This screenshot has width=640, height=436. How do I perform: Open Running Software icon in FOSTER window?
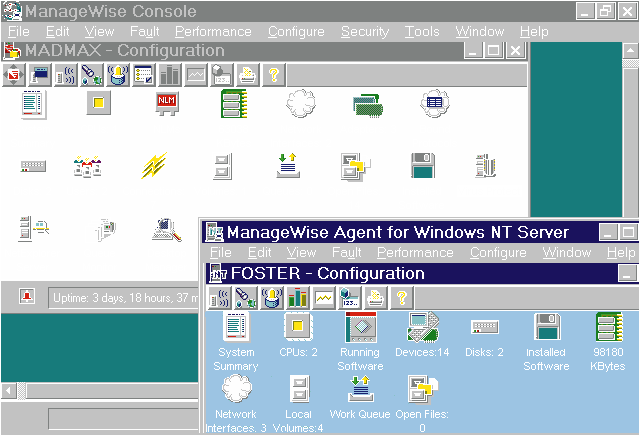[361, 327]
